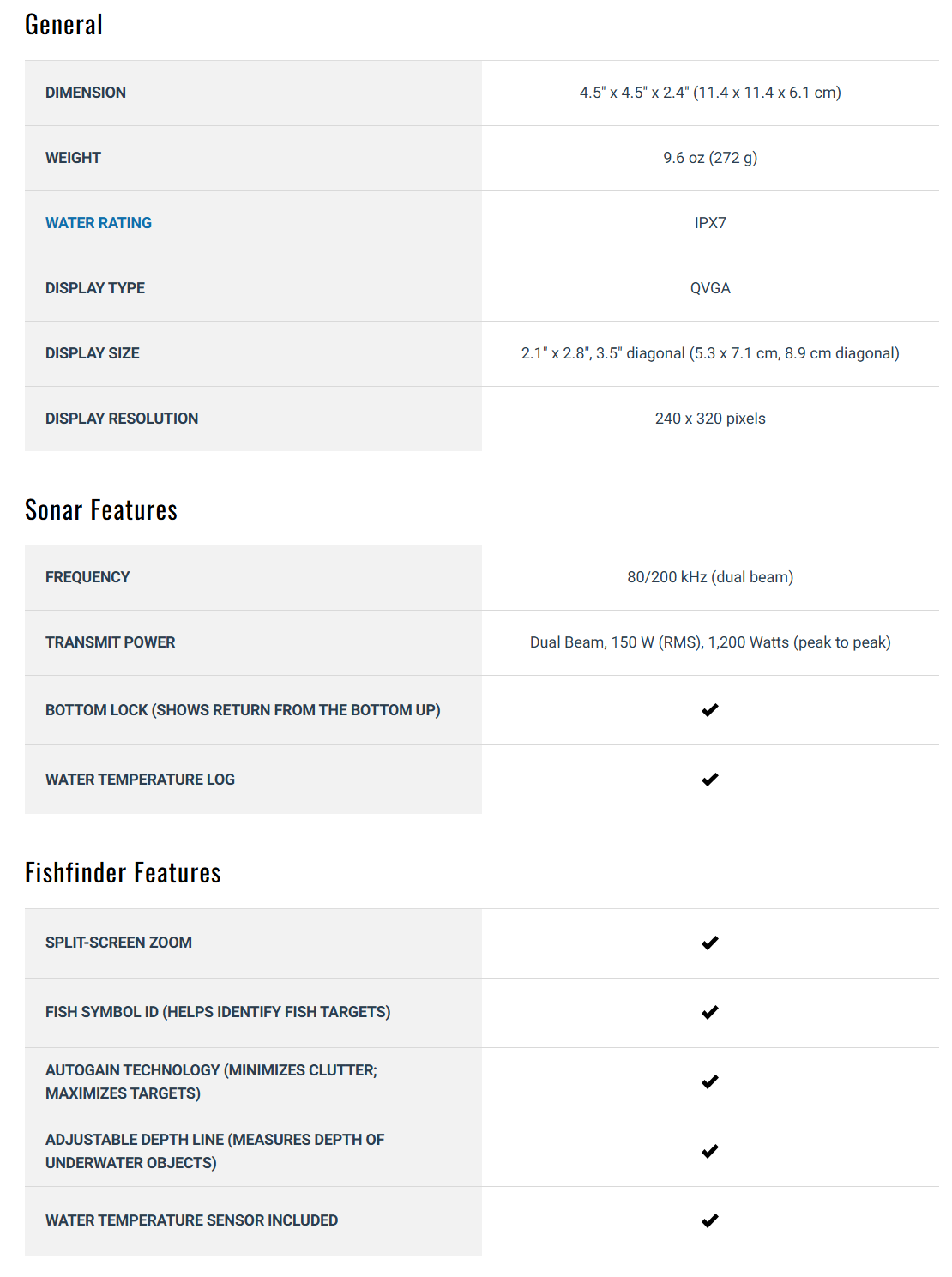Click the Transmit Power value text
The height and width of the screenshot is (1277, 952).
[x=710, y=642]
